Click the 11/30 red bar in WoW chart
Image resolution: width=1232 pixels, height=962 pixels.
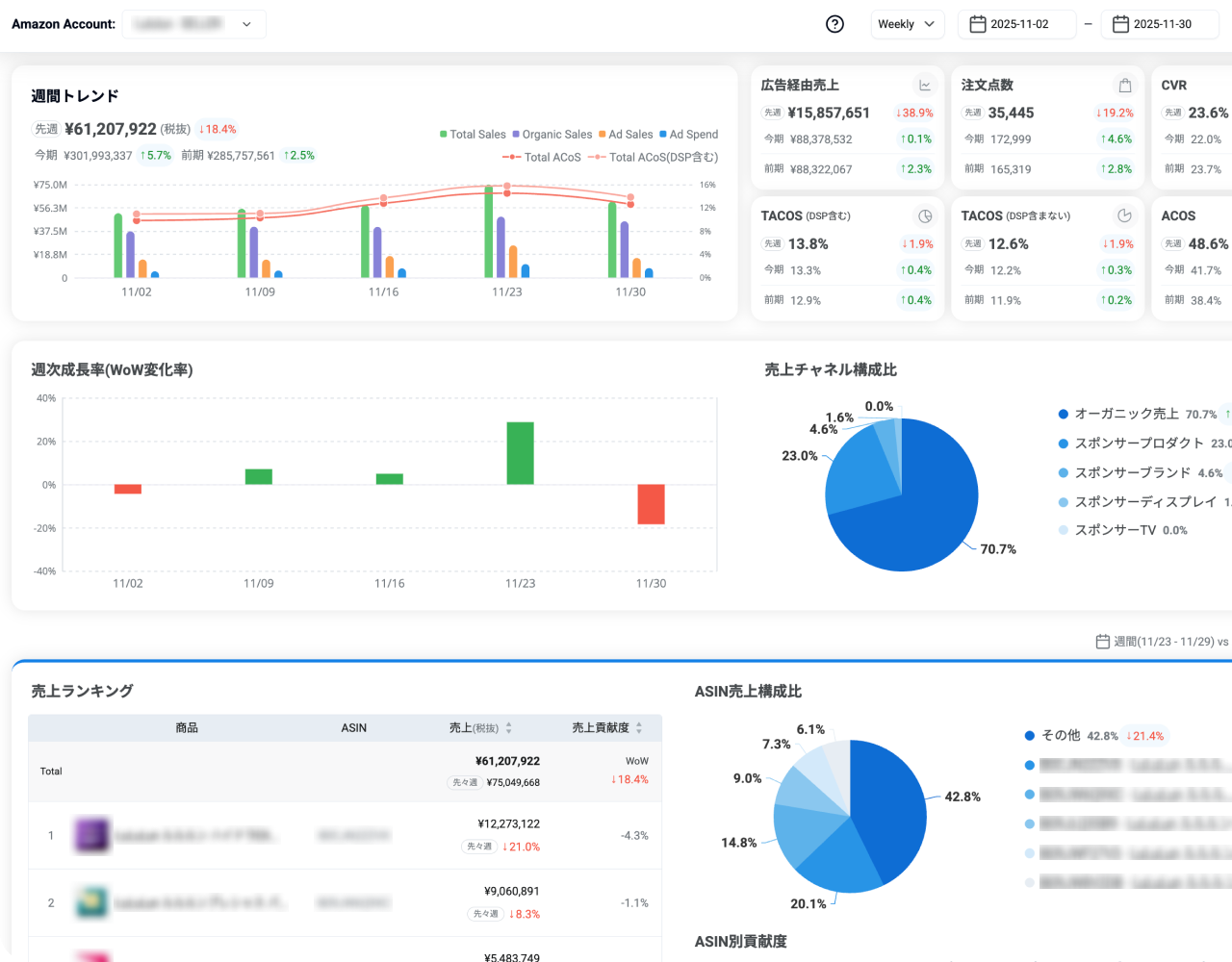point(652,504)
